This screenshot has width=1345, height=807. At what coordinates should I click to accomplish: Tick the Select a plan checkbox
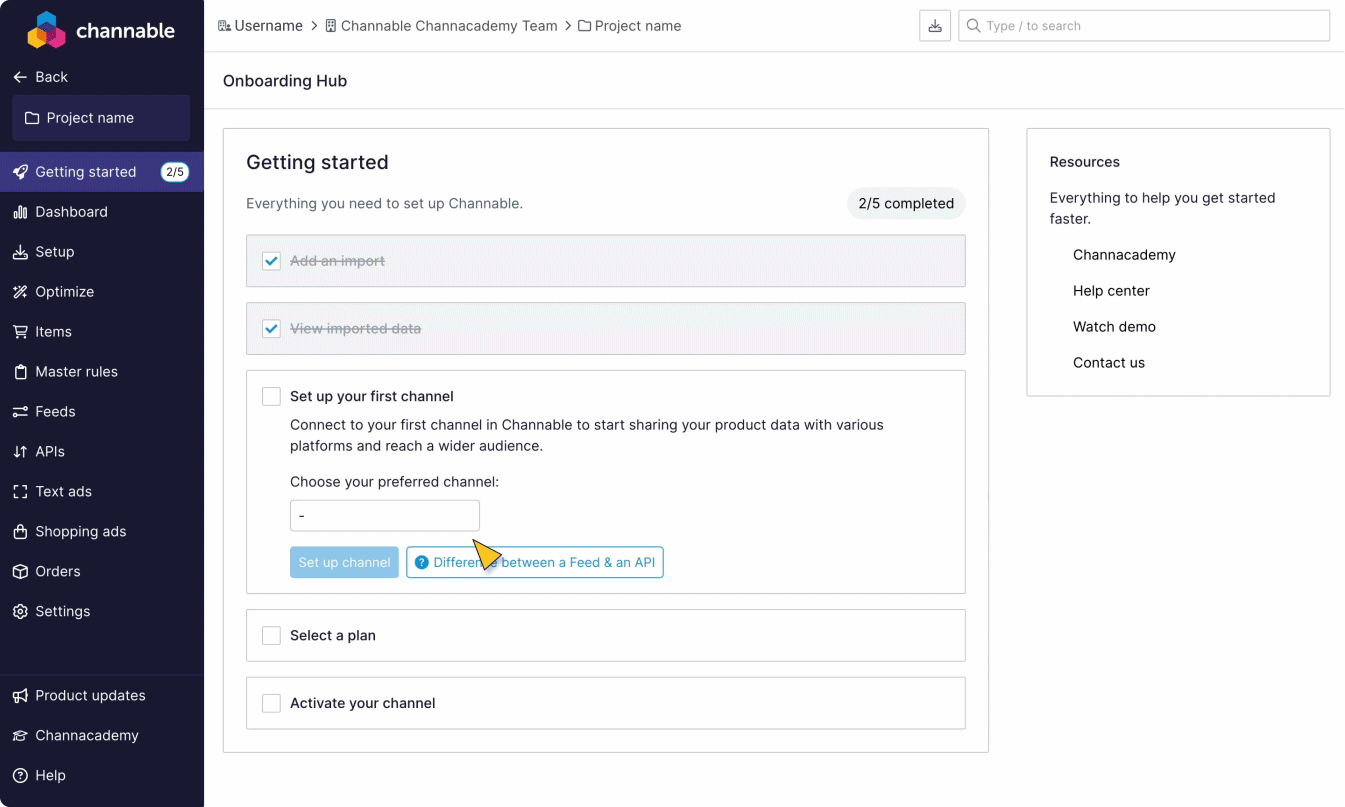pyautogui.click(x=271, y=636)
